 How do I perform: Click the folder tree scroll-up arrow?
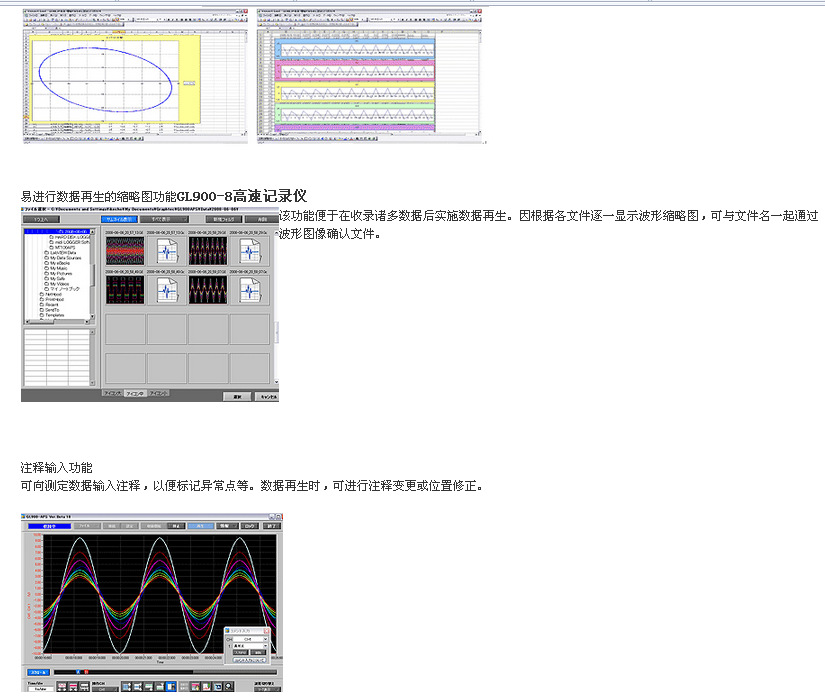[93, 232]
